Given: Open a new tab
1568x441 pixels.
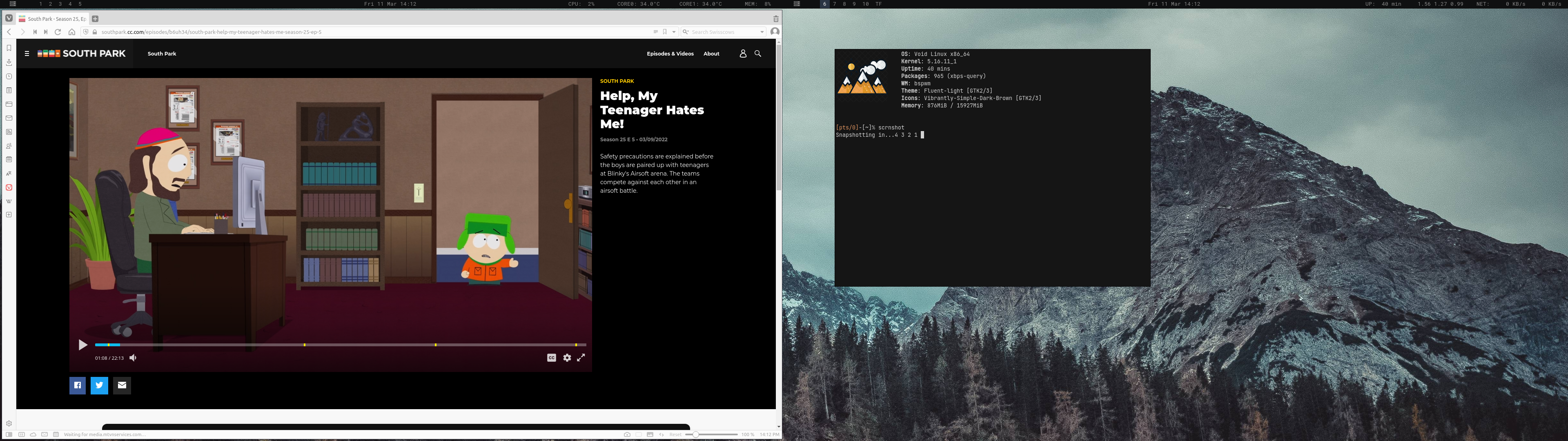Looking at the screenshot, I should (x=95, y=19).
